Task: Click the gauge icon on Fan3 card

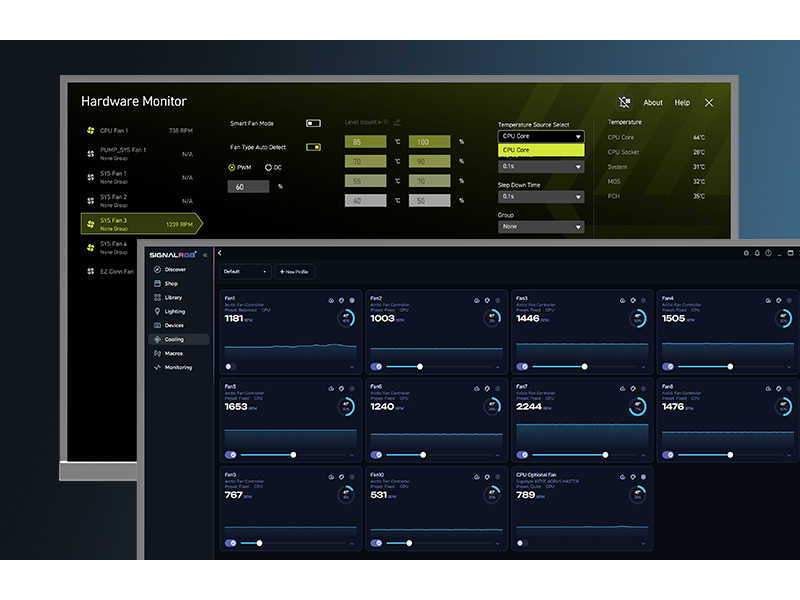Action: click(x=622, y=301)
